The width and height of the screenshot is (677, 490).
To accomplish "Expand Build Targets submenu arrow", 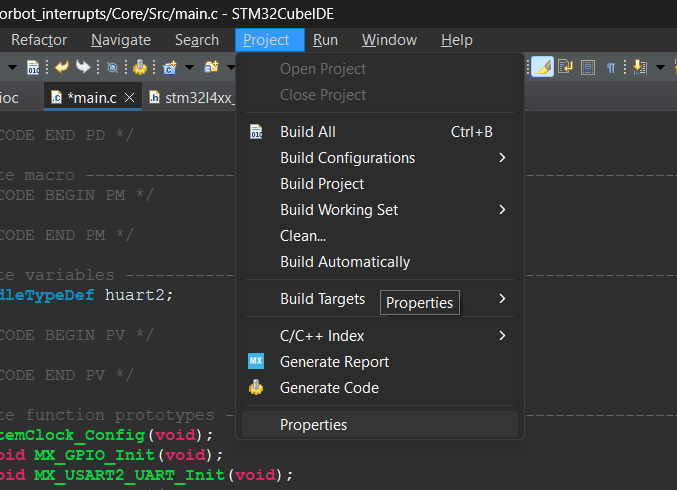I will (502, 299).
